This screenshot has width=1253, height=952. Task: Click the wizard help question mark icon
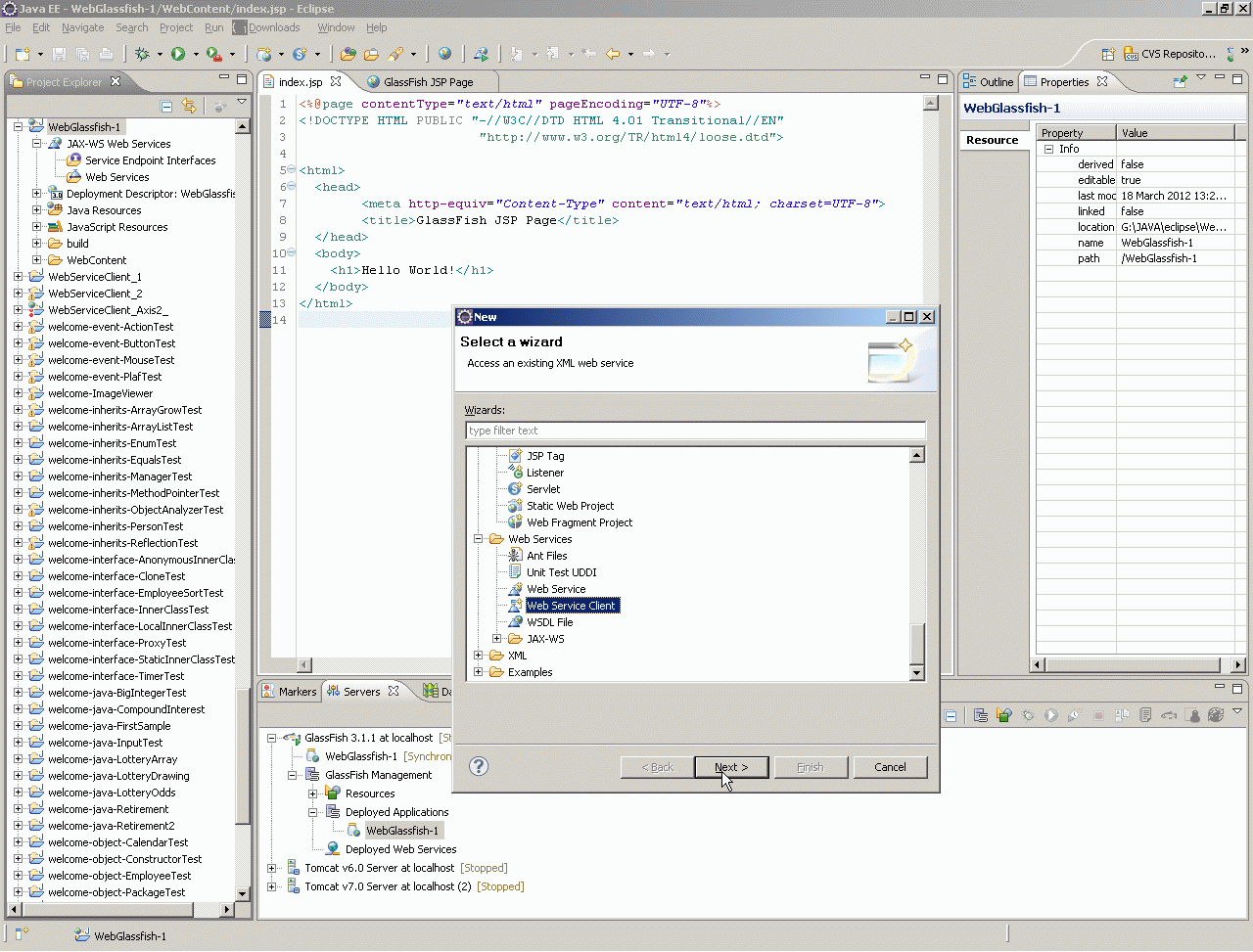click(x=479, y=766)
